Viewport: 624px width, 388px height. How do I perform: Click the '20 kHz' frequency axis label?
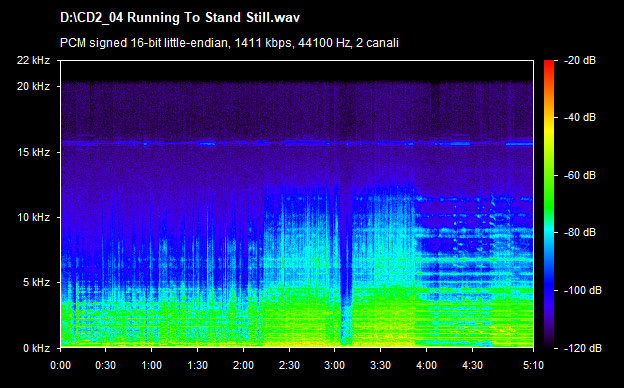[33, 86]
